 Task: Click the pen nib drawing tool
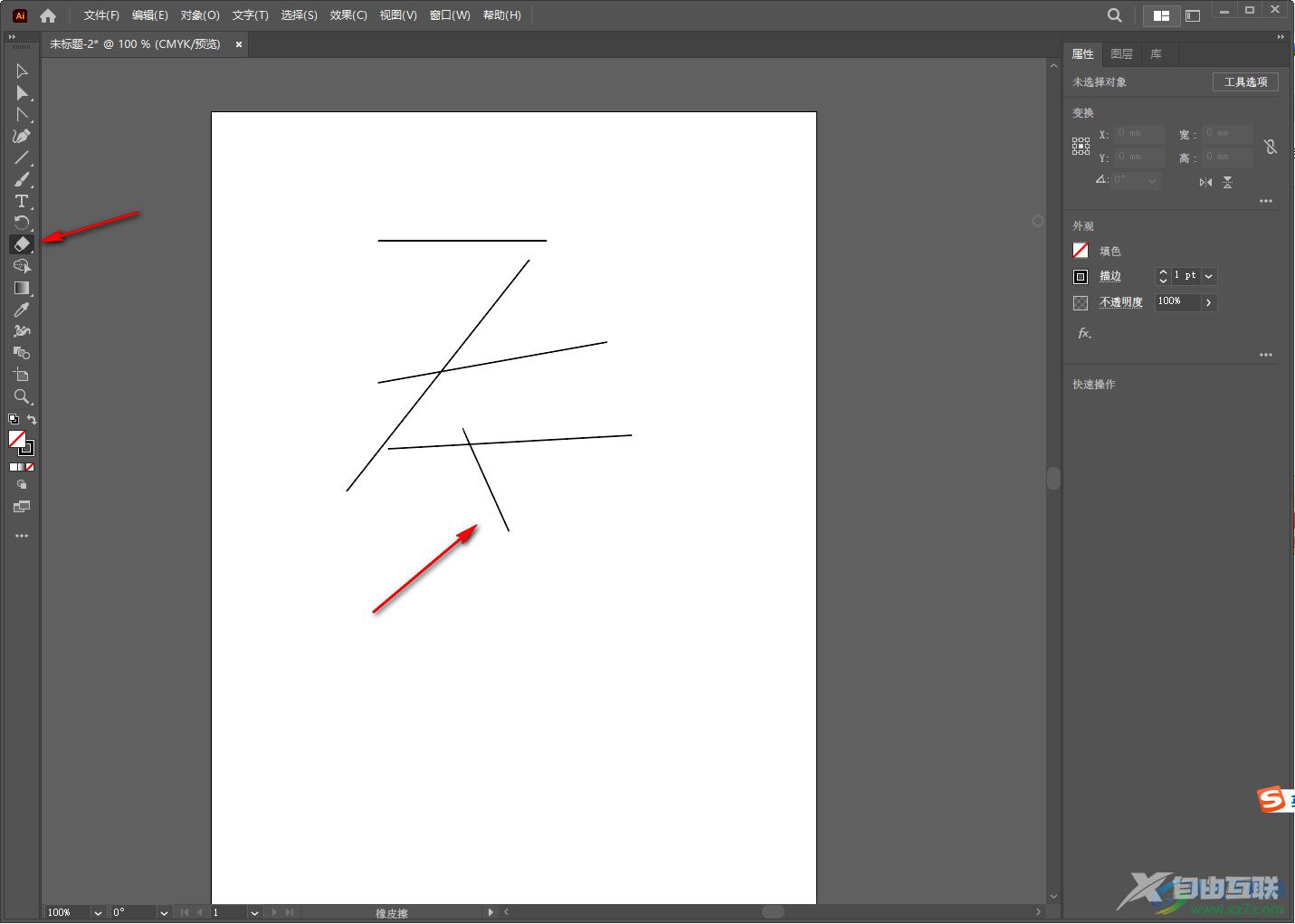tap(22, 136)
